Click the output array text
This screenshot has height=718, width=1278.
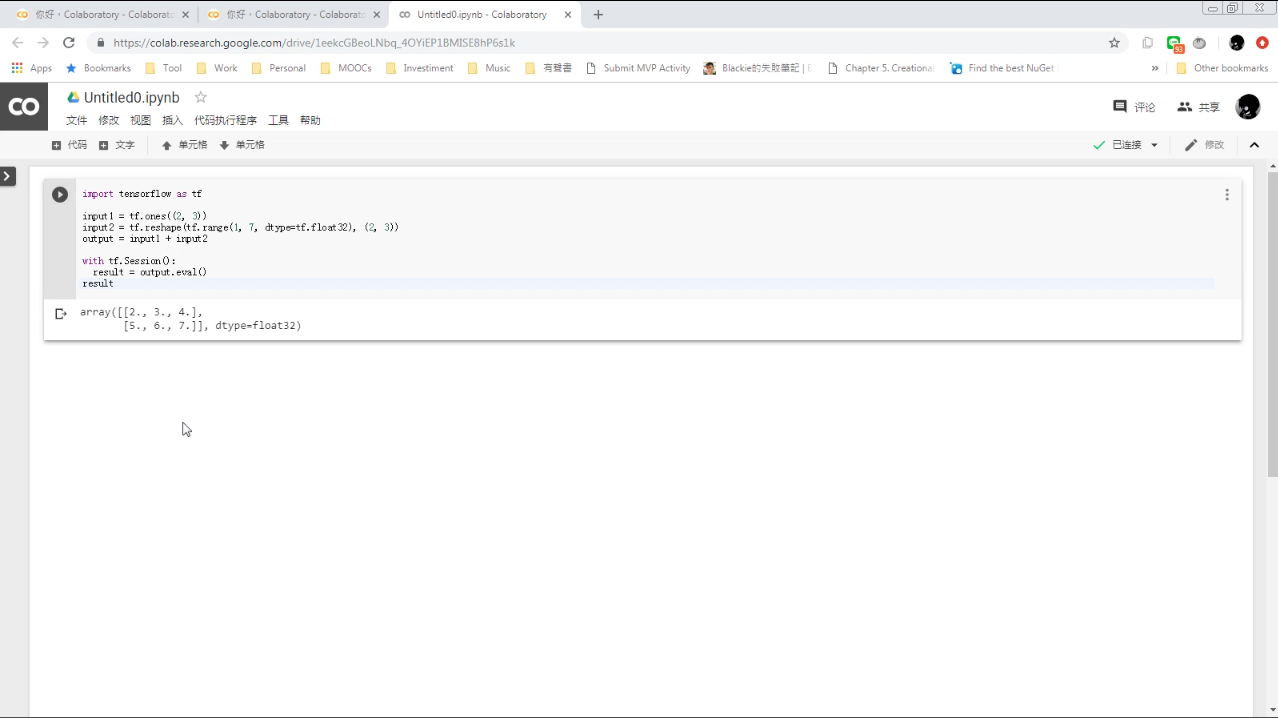[x=191, y=319]
